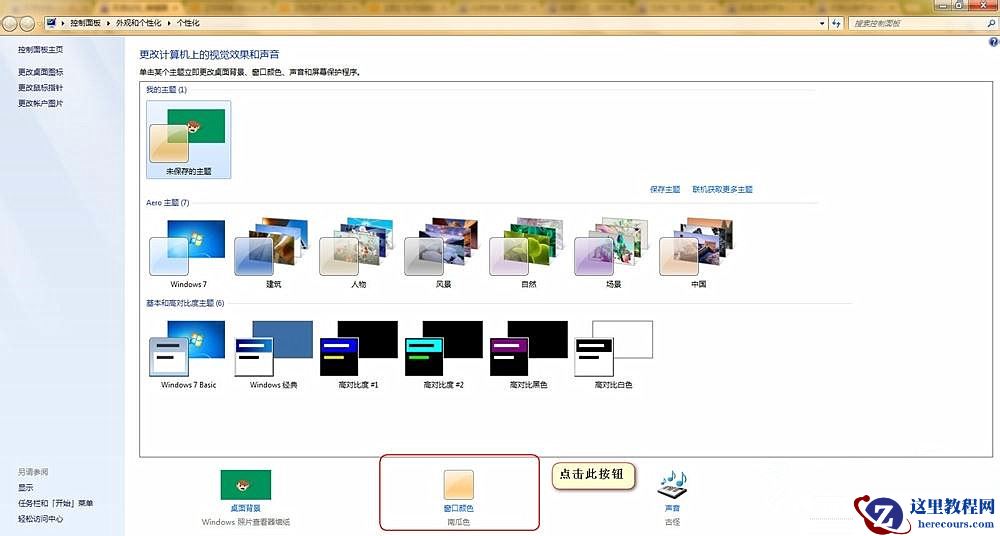Open the address bar history dropdown
The image size is (1000, 536).
(x=822, y=23)
